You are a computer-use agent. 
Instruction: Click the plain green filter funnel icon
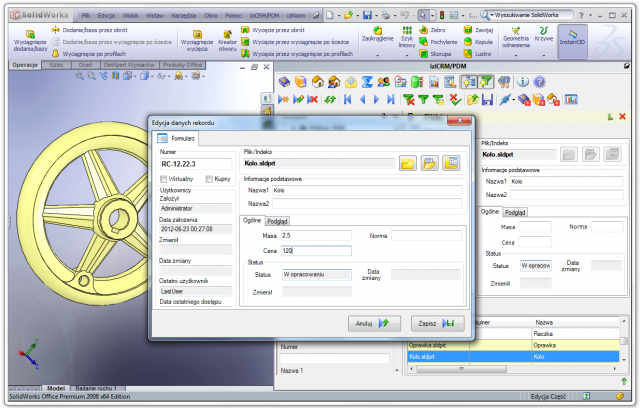(423, 99)
